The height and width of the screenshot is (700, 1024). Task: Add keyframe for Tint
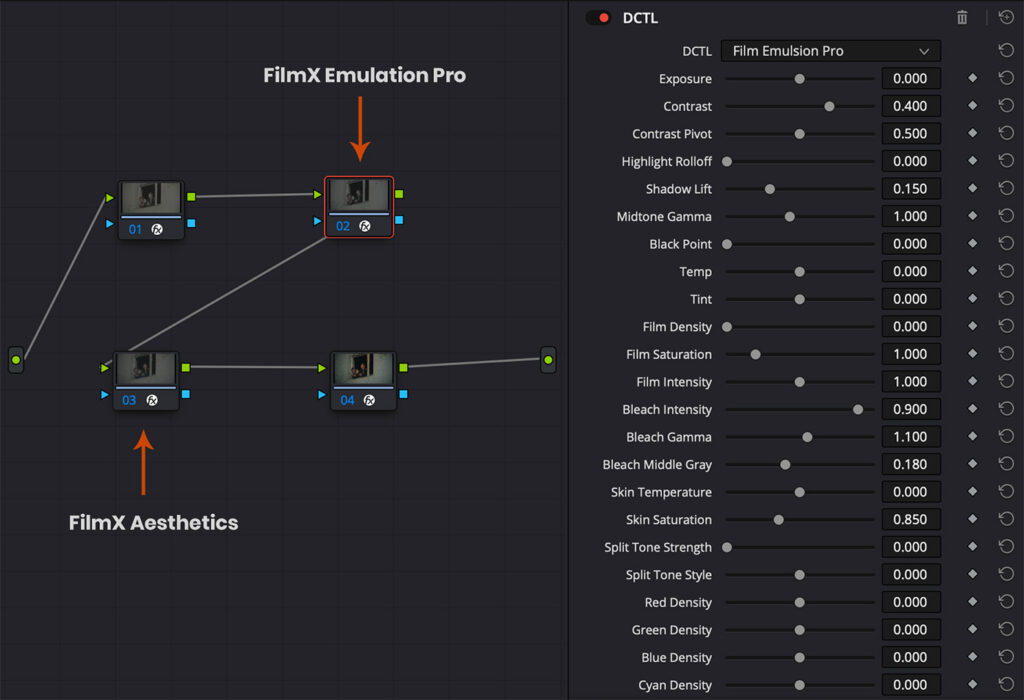click(972, 298)
